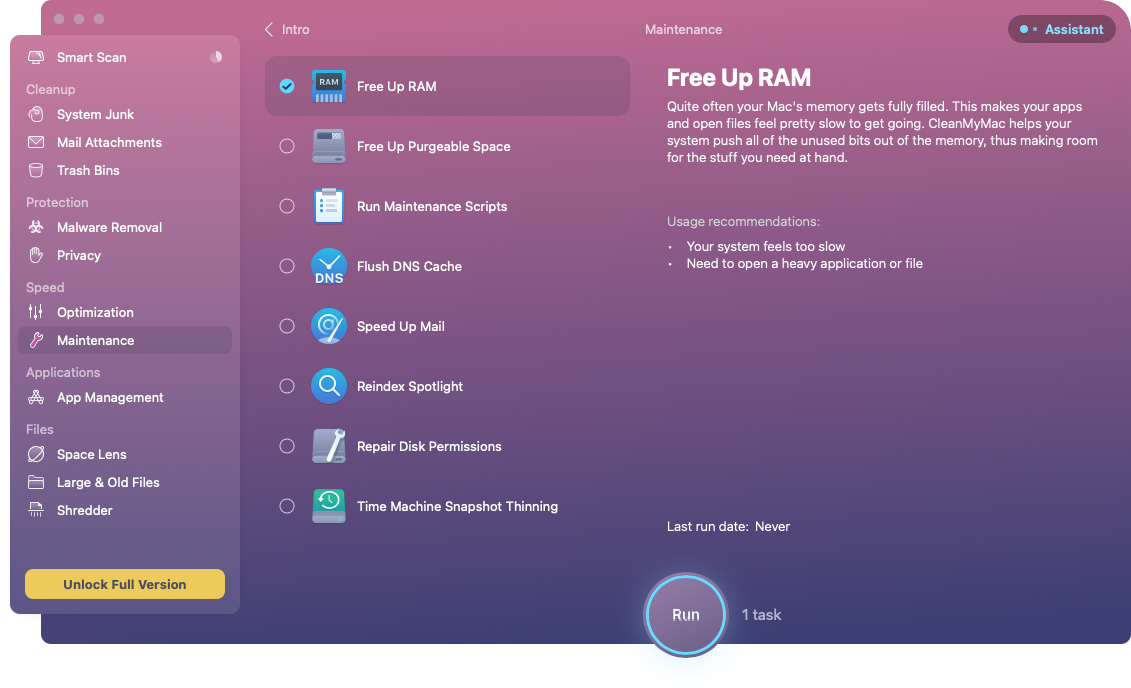
Task: Click the Flush DNS Cache icon
Action: coord(329,266)
